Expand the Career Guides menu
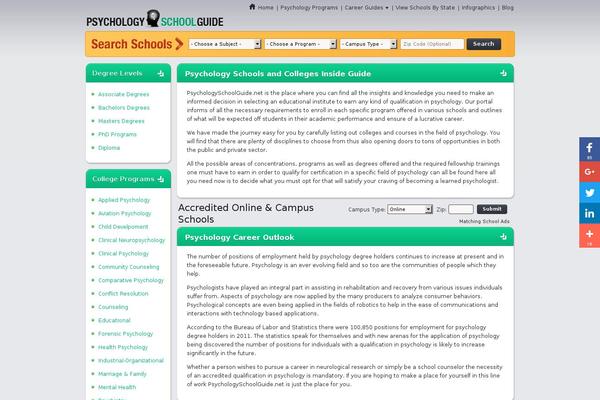600x400 pixels. pos(366,8)
